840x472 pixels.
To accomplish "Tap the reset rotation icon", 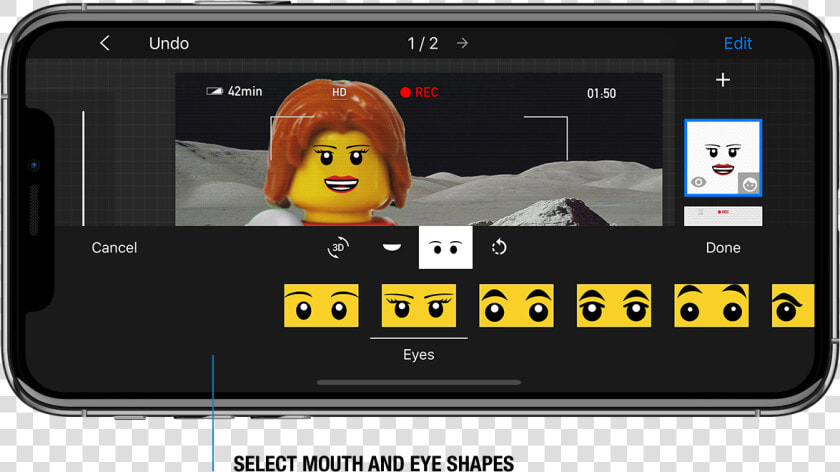I will tap(499, 248).
